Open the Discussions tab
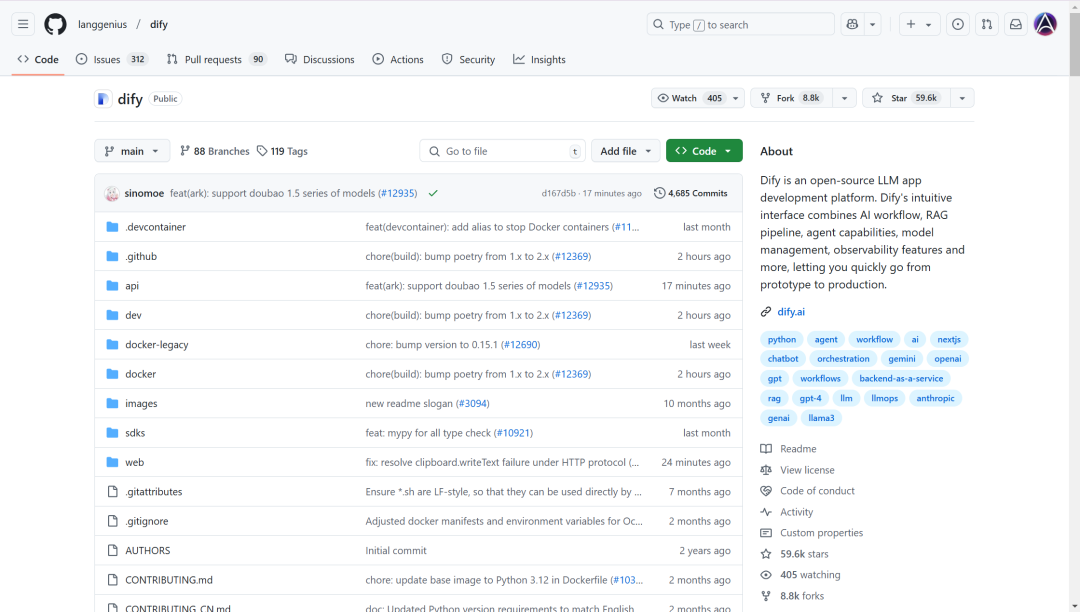Image resolution: width=1080 pixels, height=612 pixels. (x=320, y=60)
